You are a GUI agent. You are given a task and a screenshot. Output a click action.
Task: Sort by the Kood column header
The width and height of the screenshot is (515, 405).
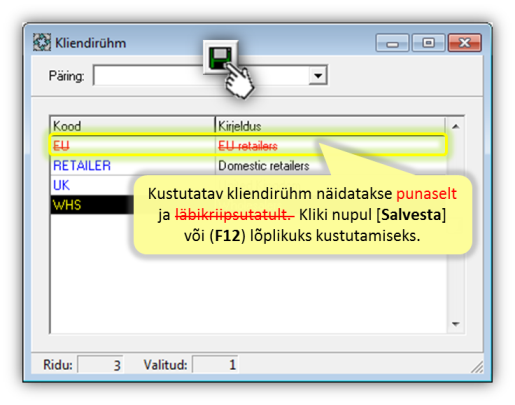tap(133, 126)
